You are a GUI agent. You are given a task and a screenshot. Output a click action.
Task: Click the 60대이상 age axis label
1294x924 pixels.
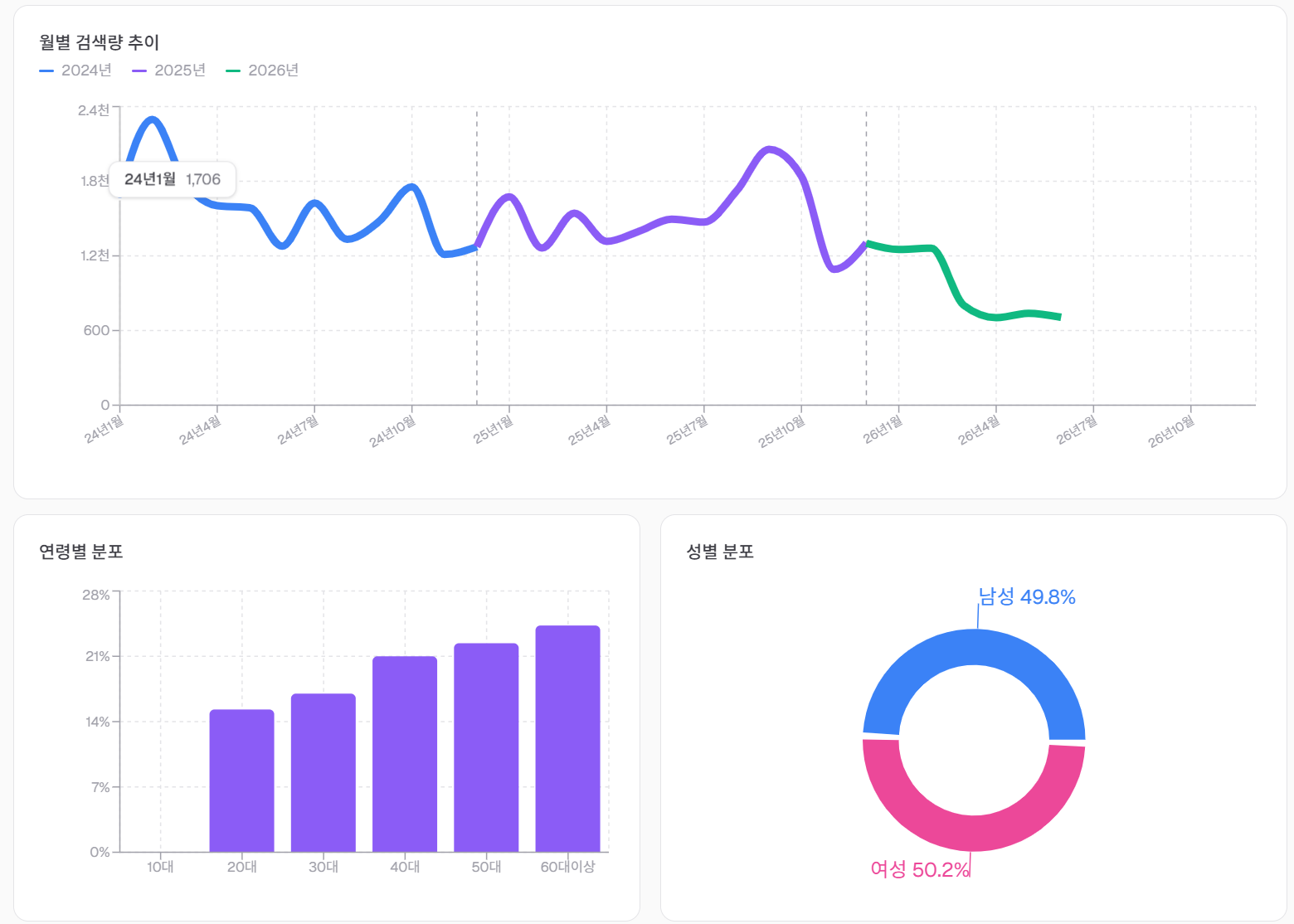click(568, 867)
